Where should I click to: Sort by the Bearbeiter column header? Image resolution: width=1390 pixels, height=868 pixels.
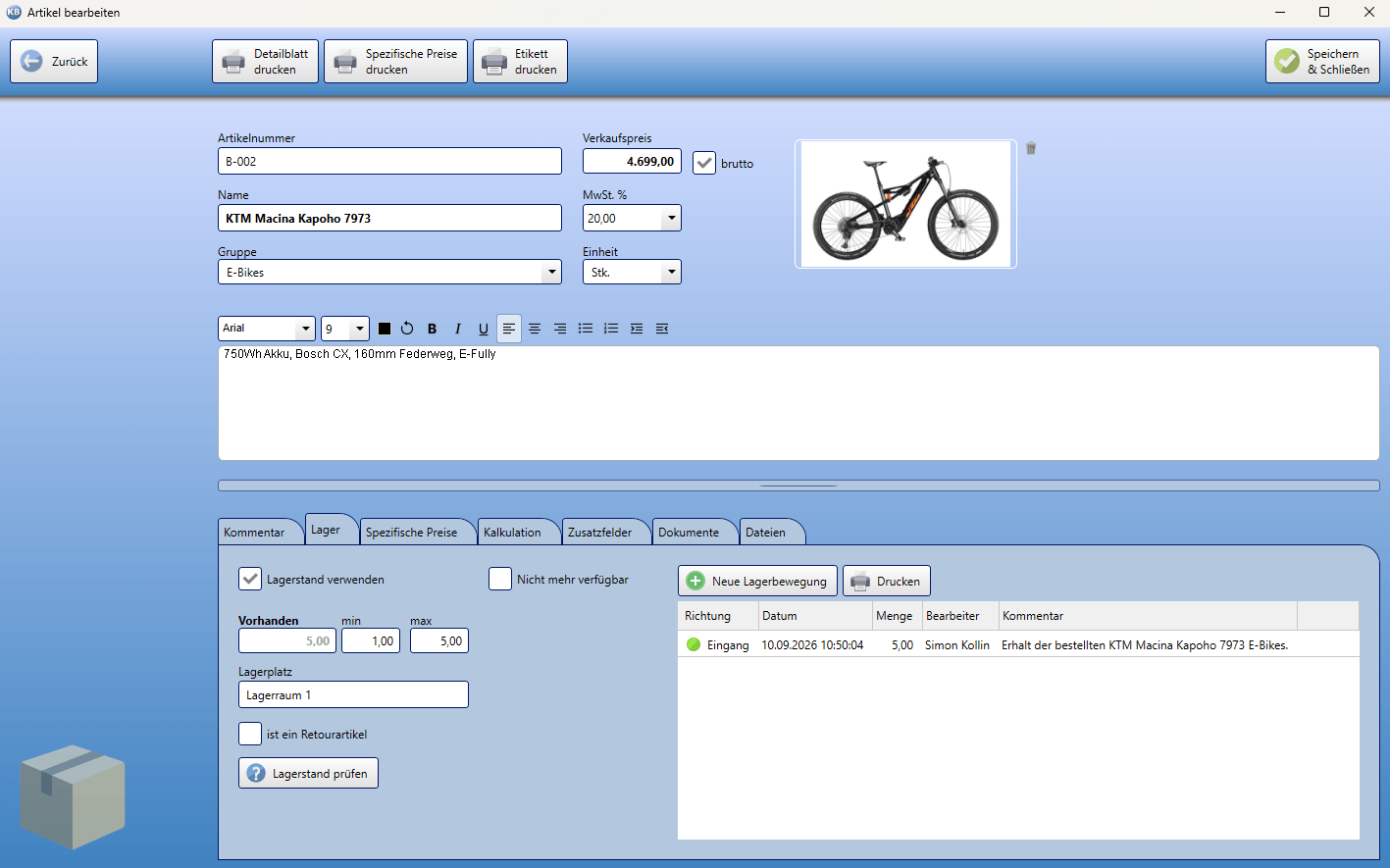tap(960, 616)
